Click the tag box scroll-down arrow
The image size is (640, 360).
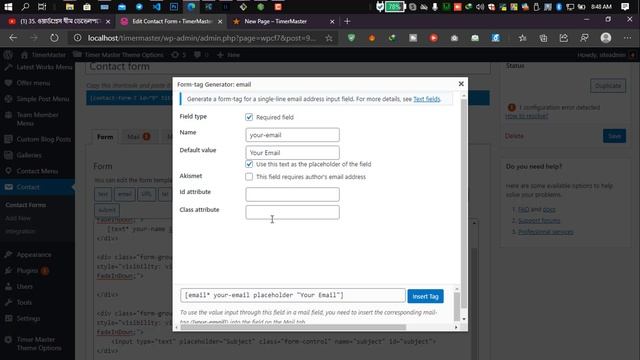click(464, 319)
